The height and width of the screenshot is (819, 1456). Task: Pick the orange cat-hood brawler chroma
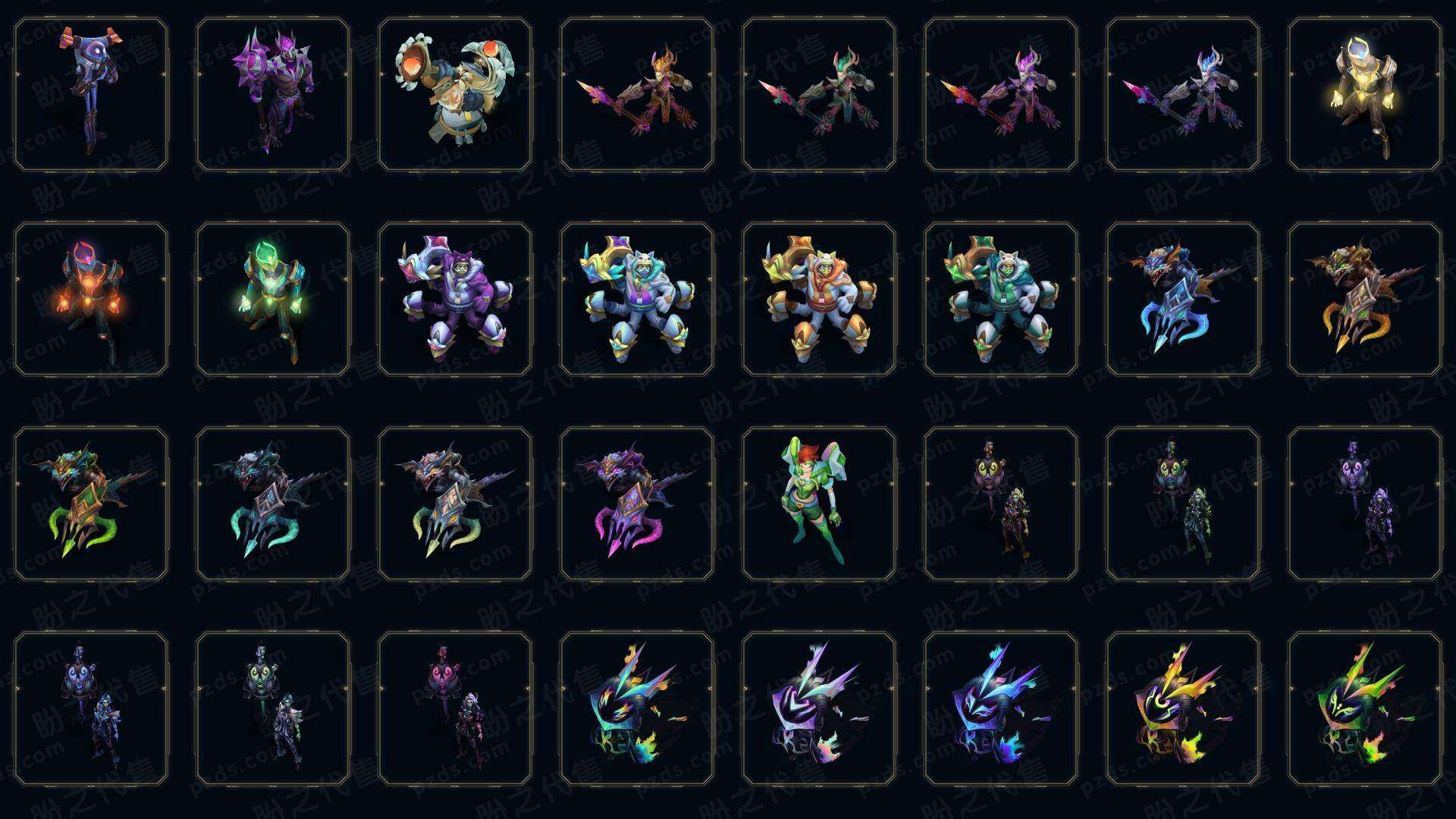[x=819, y=299]
